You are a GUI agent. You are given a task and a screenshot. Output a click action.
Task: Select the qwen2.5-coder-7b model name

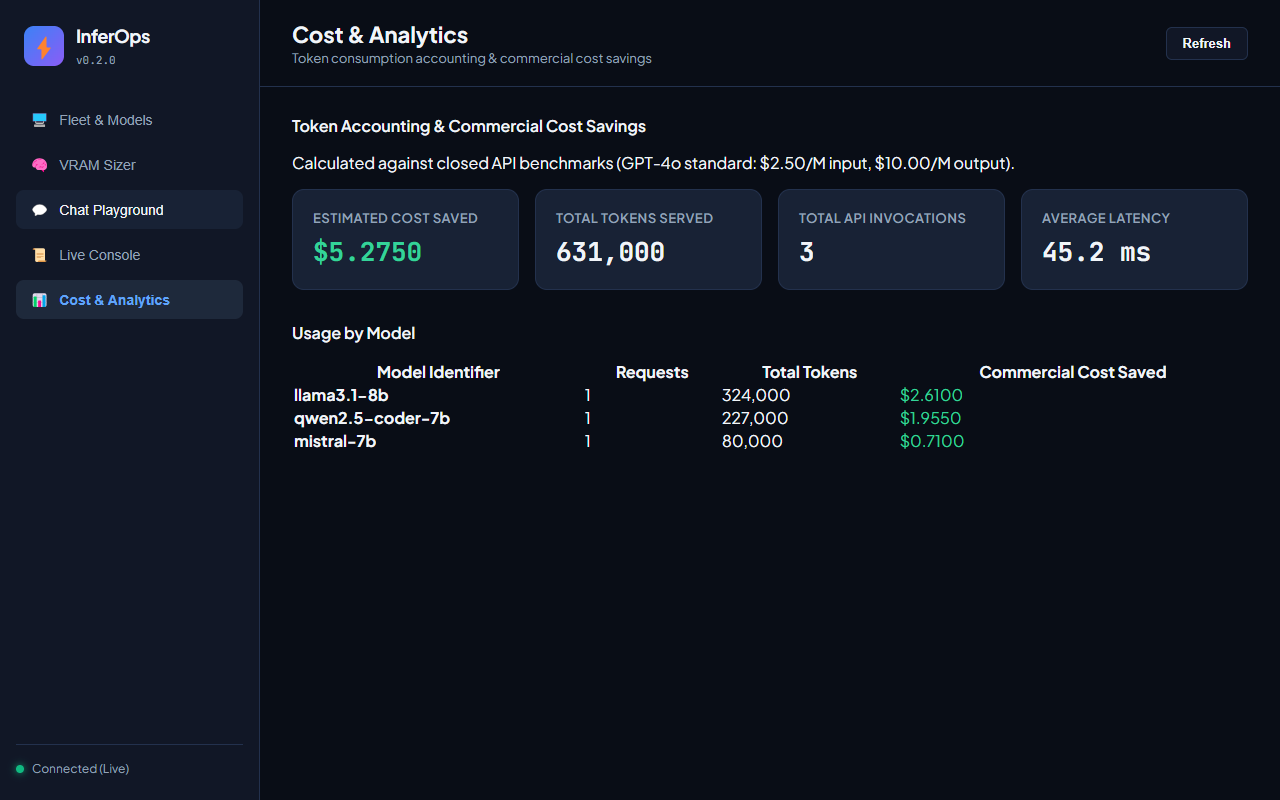pos(372,418)
